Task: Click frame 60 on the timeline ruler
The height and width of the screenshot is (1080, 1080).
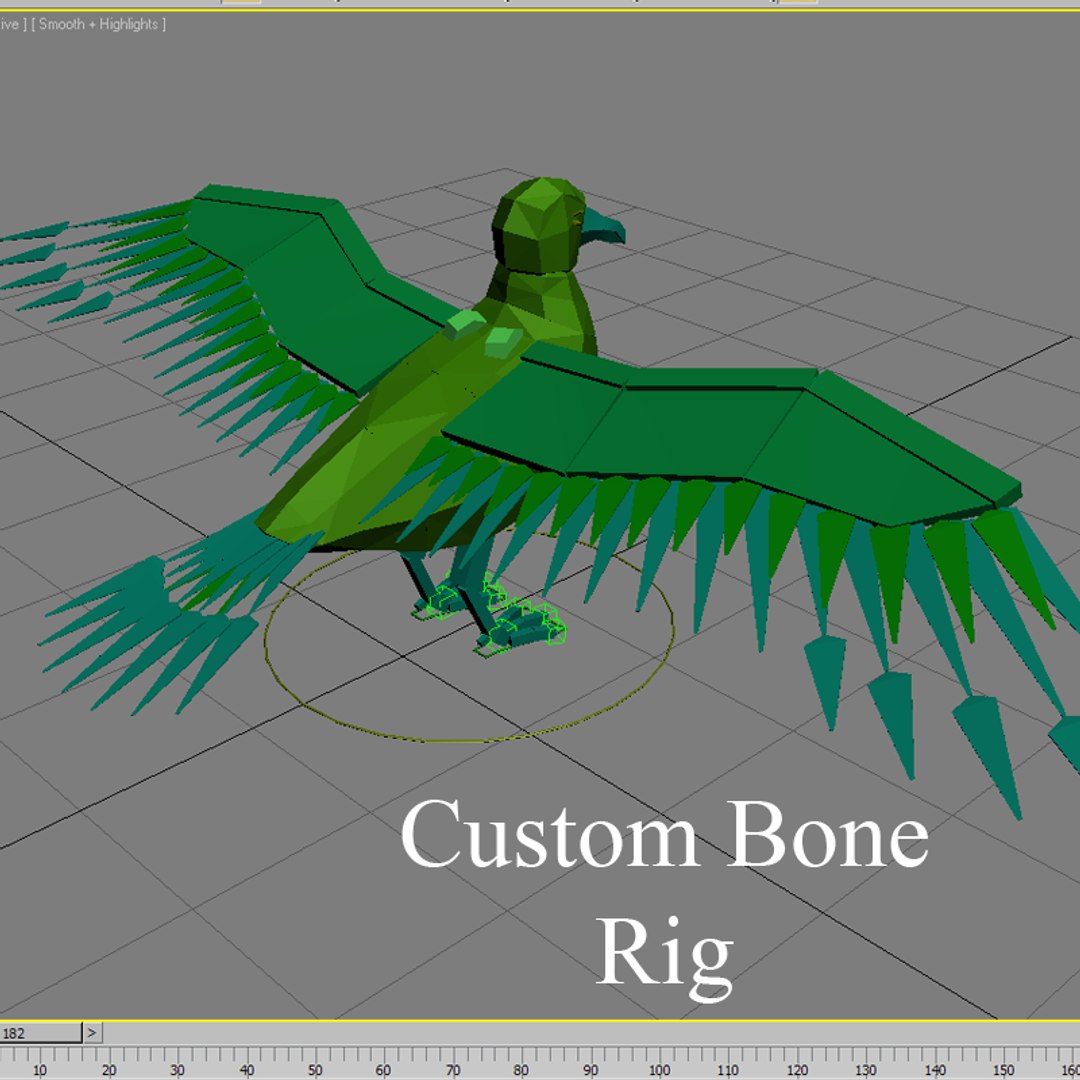Action: pos(384,1070)
